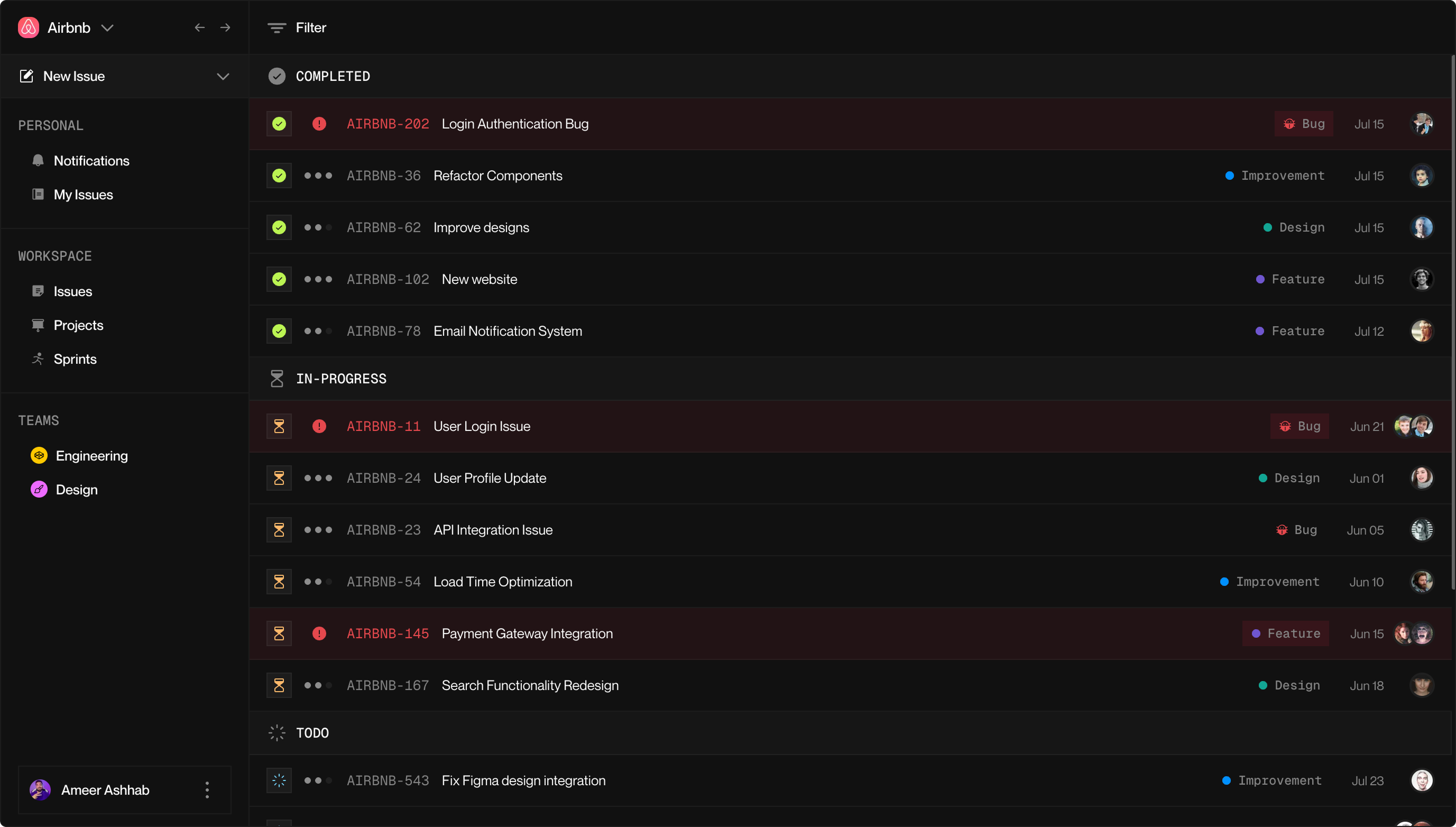Click hourglass status icon on AIRBNB-24
1456x827 pixels.
tap(279, 478)
